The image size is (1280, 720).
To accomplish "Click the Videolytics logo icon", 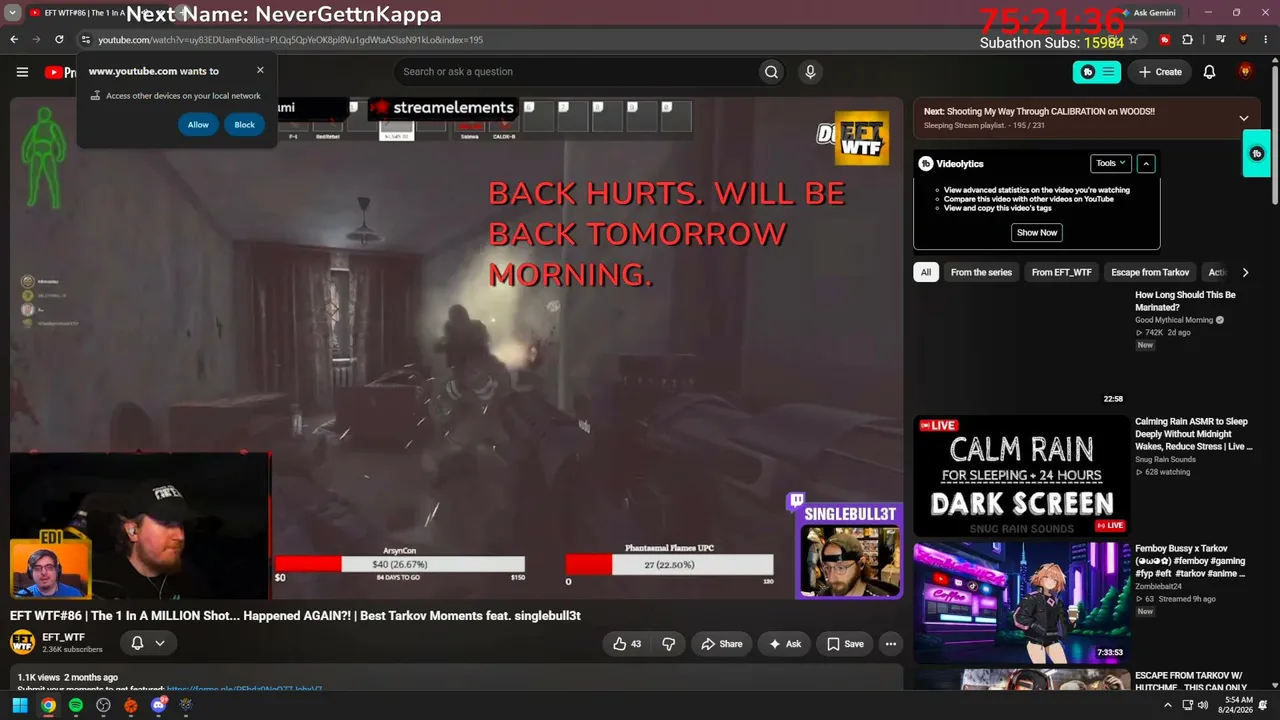I will click(926, 163).
